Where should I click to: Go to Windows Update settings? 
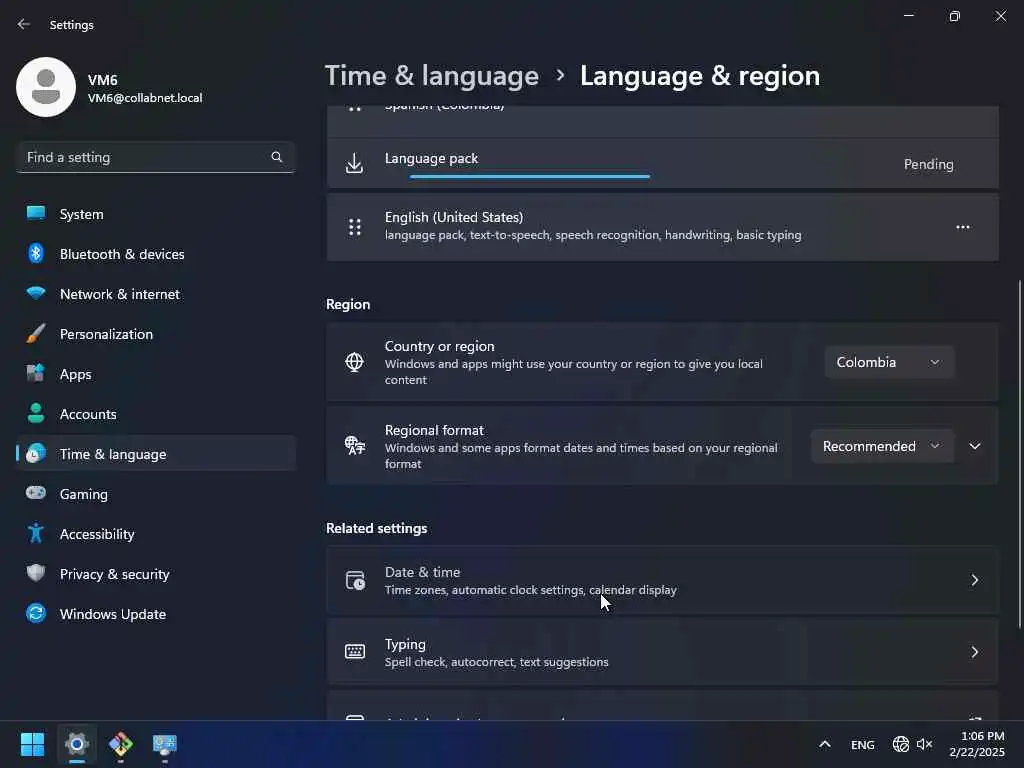point(156,614)
